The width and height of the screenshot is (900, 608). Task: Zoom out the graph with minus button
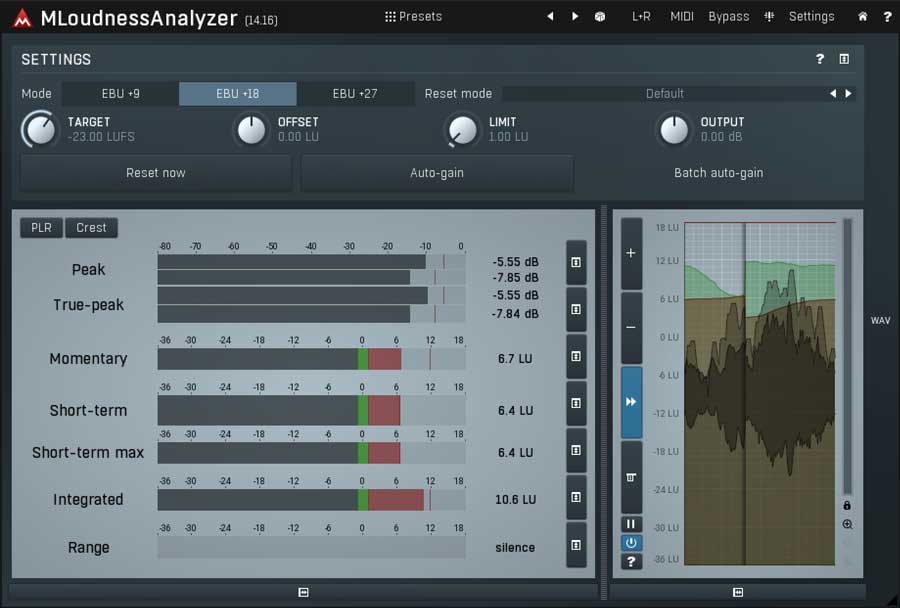pos(631,327)
